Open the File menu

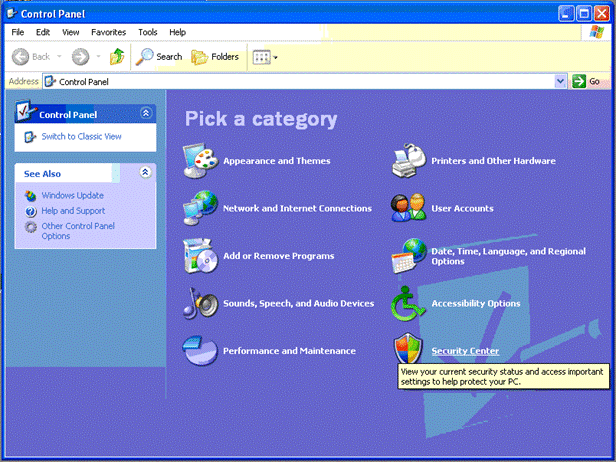pos(18,32)
